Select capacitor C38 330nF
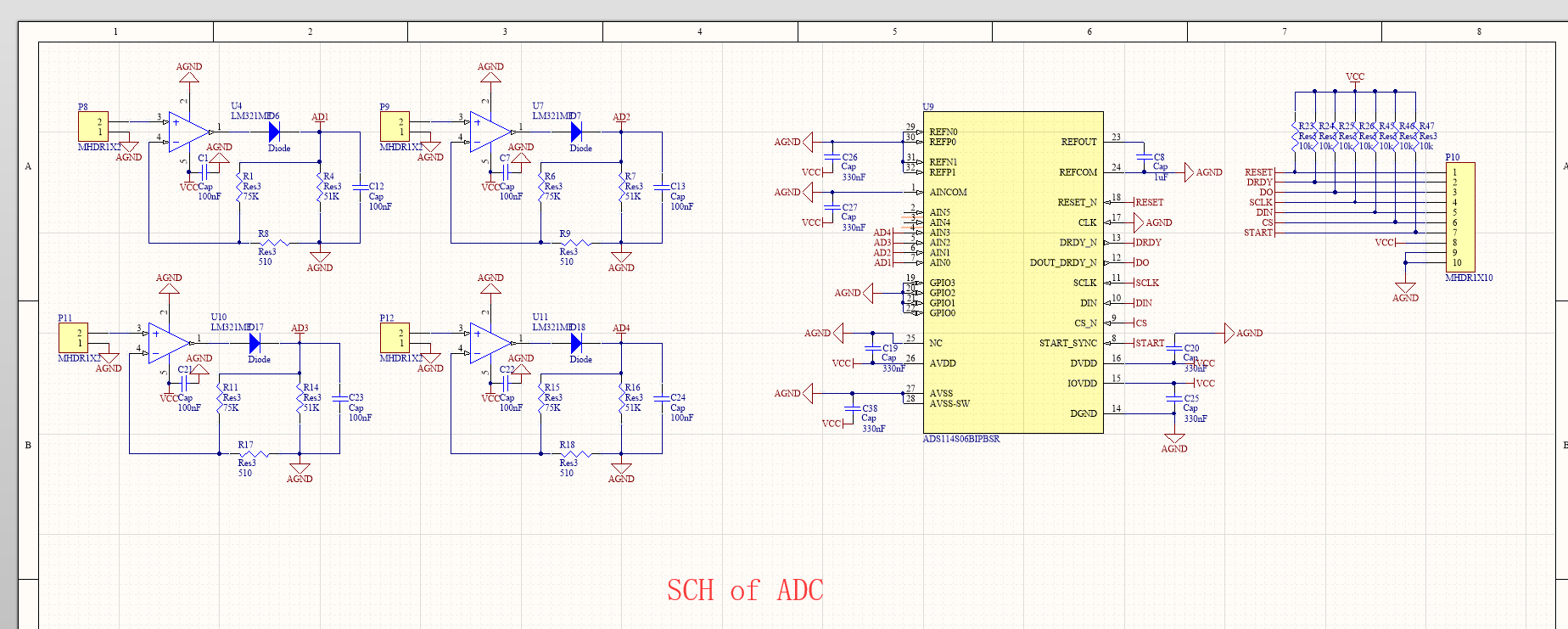The height and width of the screenshot is (629, 1568). (853, 408)
